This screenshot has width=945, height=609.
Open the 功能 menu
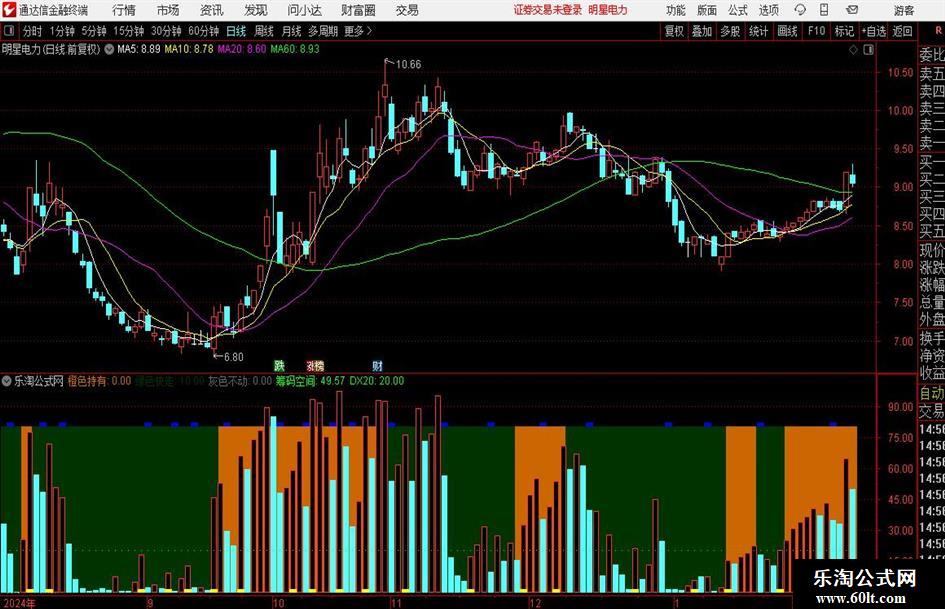pos(676,10)
